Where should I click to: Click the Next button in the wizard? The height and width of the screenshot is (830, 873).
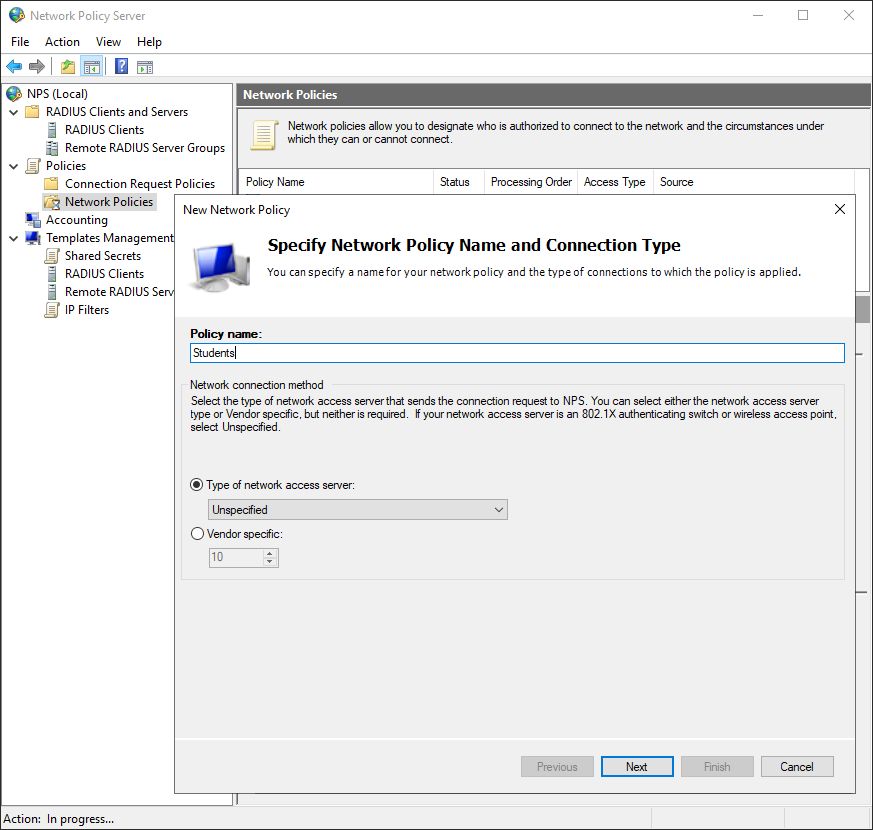[637, 767]
